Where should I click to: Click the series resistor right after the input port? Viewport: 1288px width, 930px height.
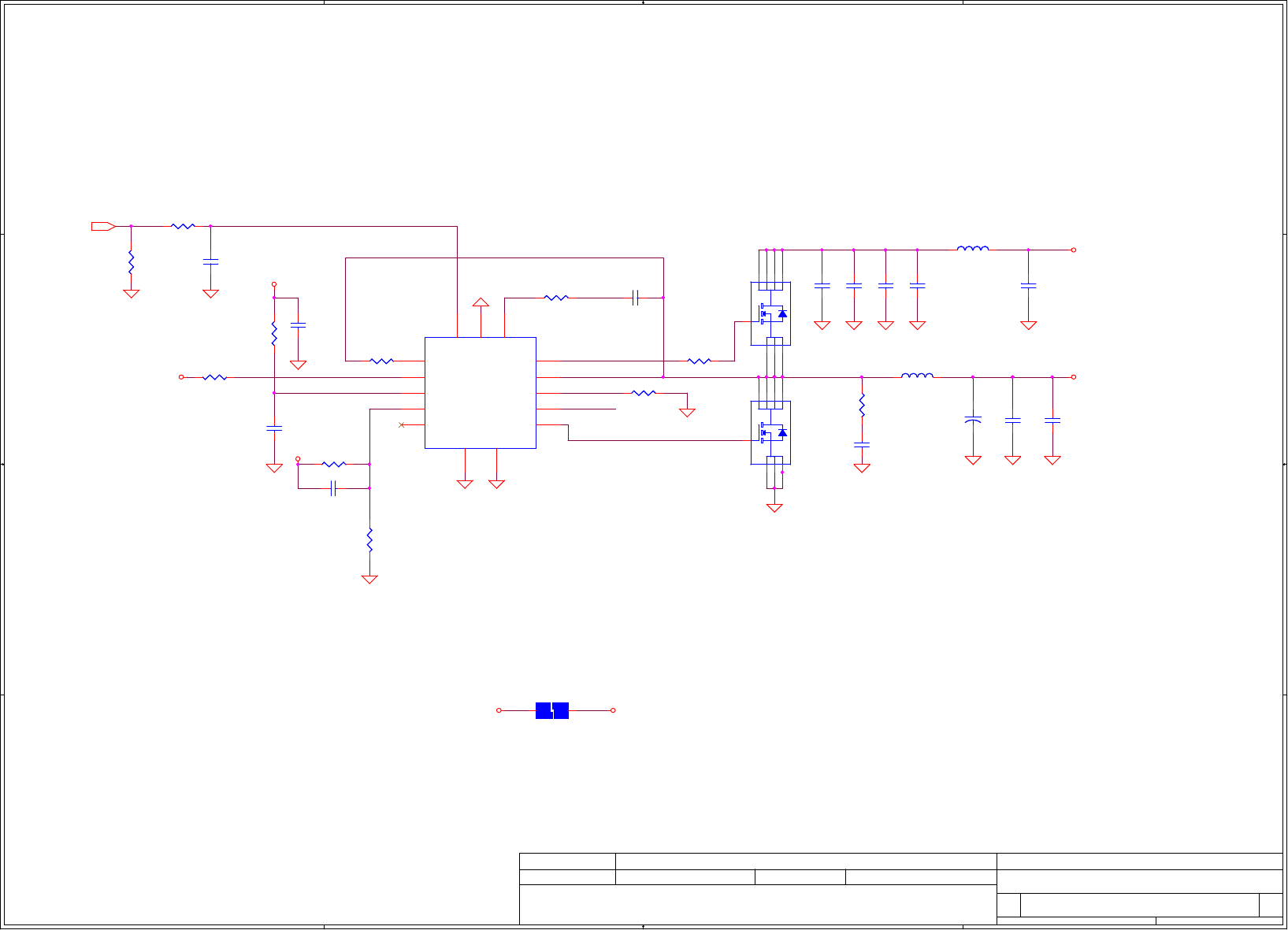[183, 226]
